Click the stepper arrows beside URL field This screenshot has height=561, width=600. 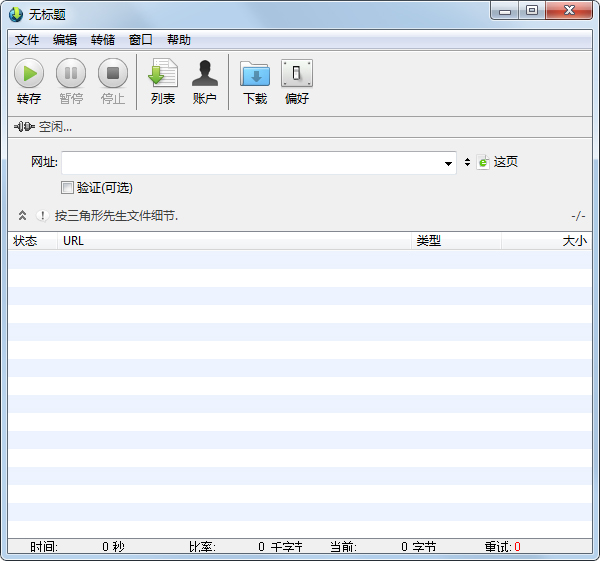[467, 162]
